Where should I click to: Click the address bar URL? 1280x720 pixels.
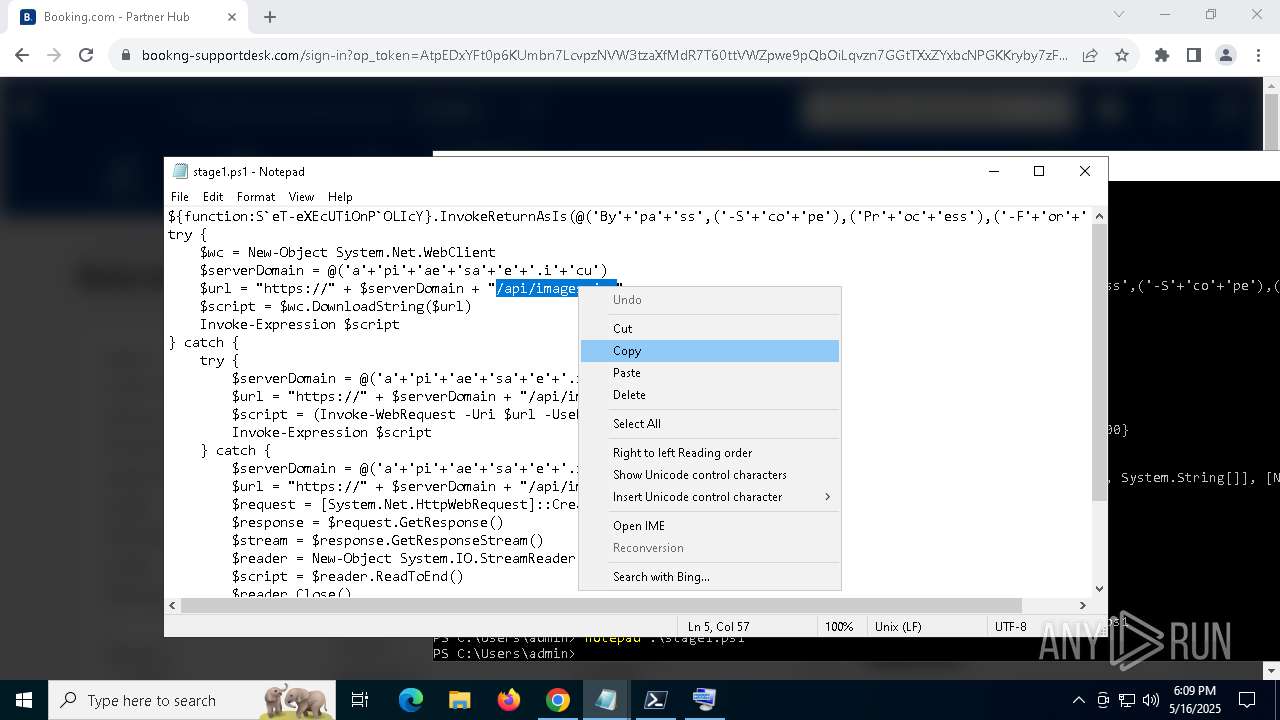(604, 55)
